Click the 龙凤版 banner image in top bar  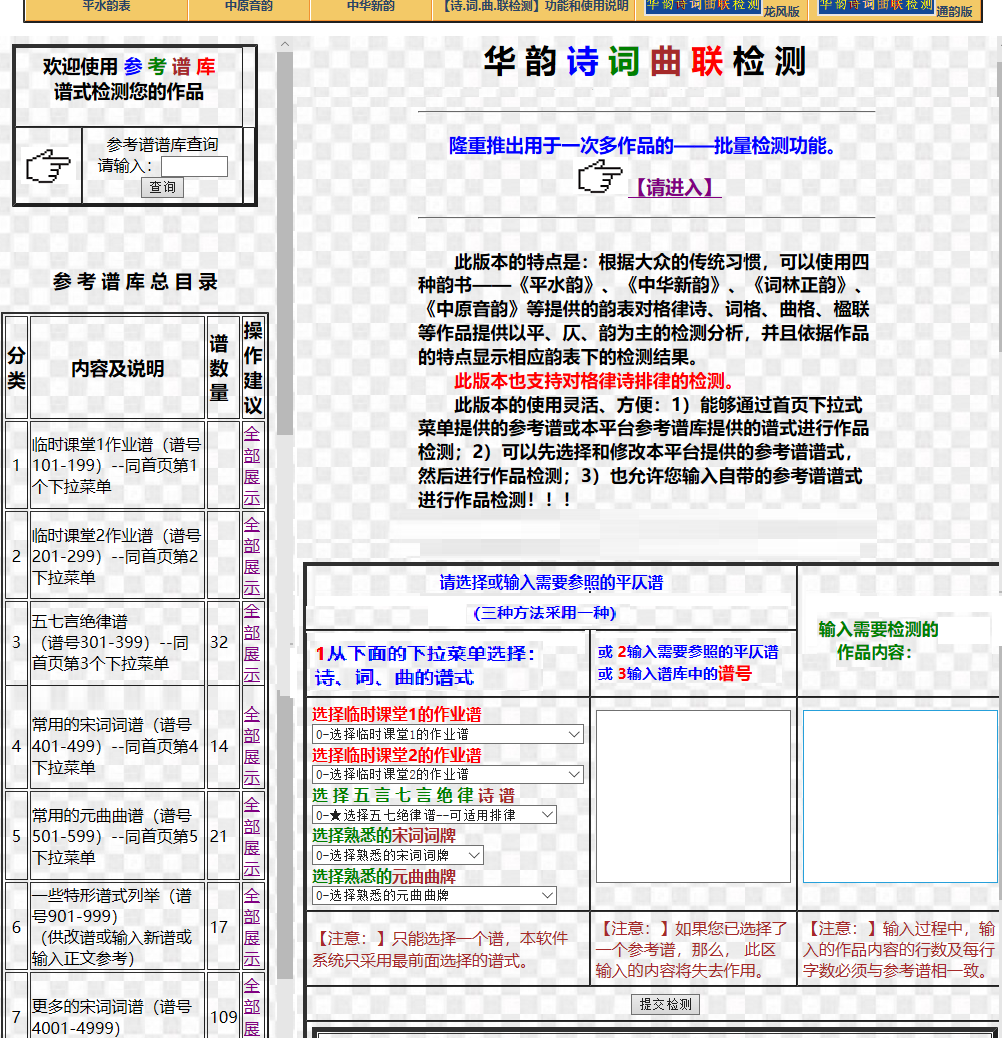(703, 6)
